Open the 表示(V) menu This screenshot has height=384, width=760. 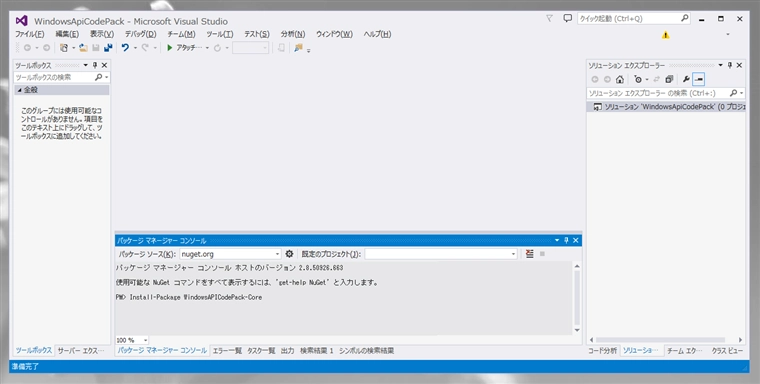pyautogui.click(x=102, y=34)
